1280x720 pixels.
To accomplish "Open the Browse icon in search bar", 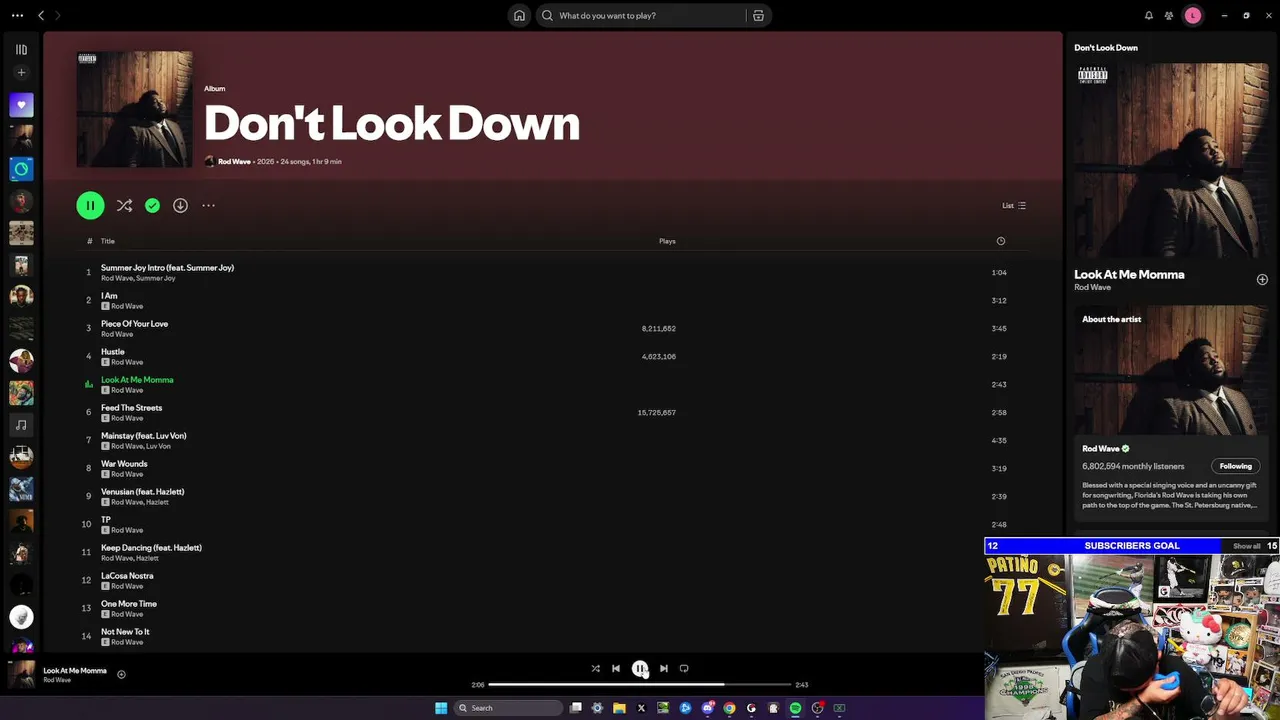I will click(759, 15).
